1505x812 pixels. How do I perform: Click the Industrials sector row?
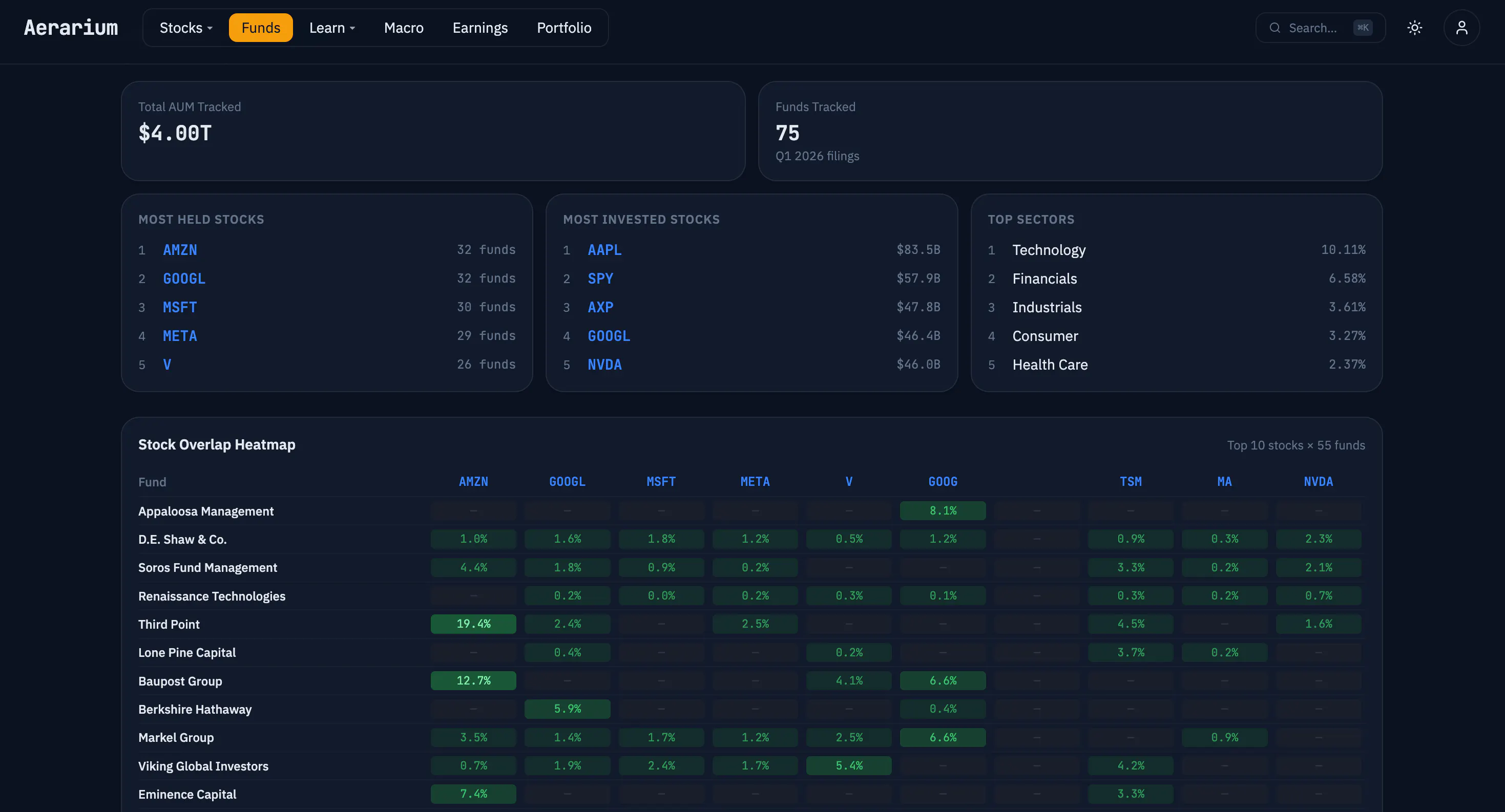(1177, 307)
